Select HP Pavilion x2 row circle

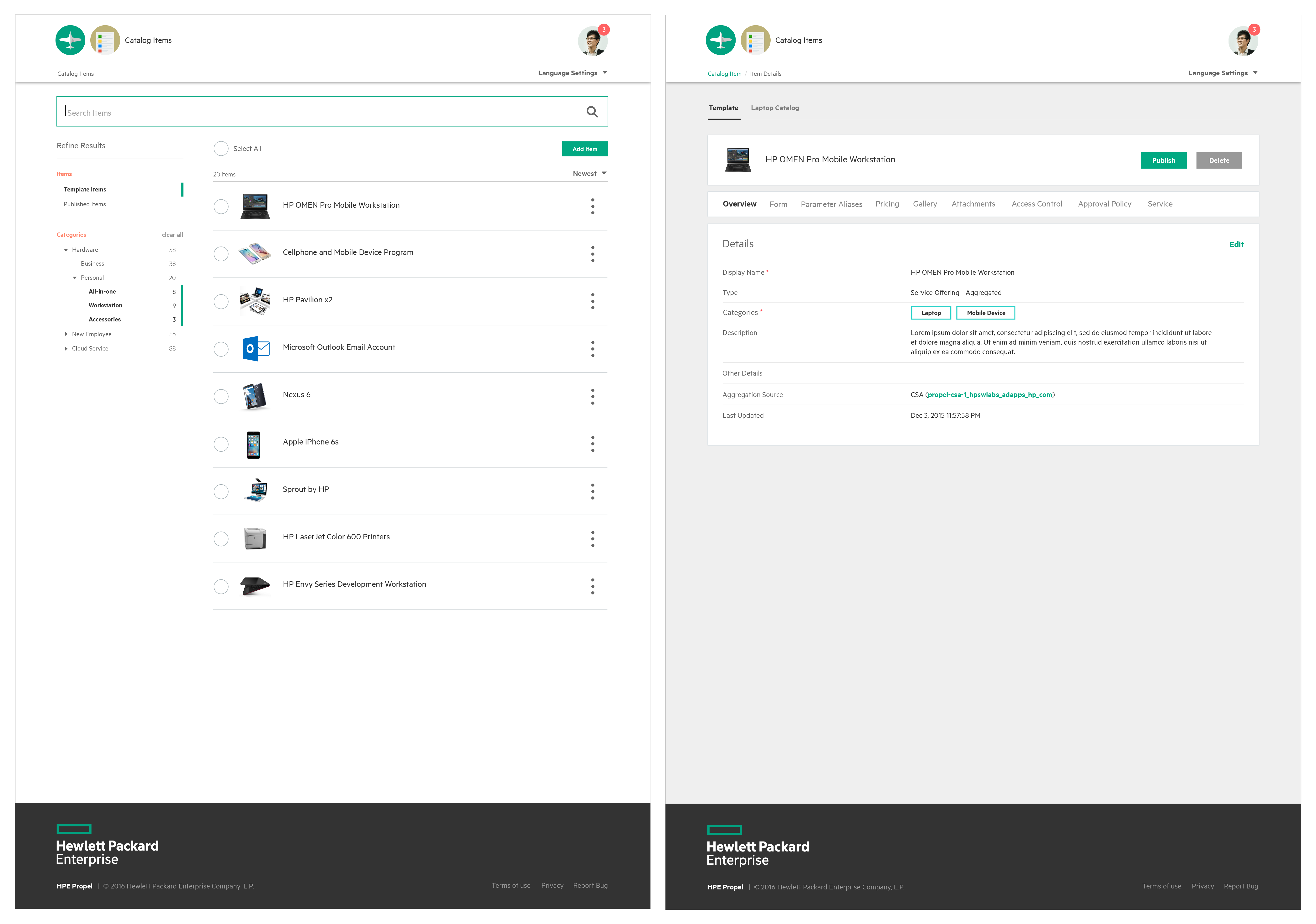[221, 302]
